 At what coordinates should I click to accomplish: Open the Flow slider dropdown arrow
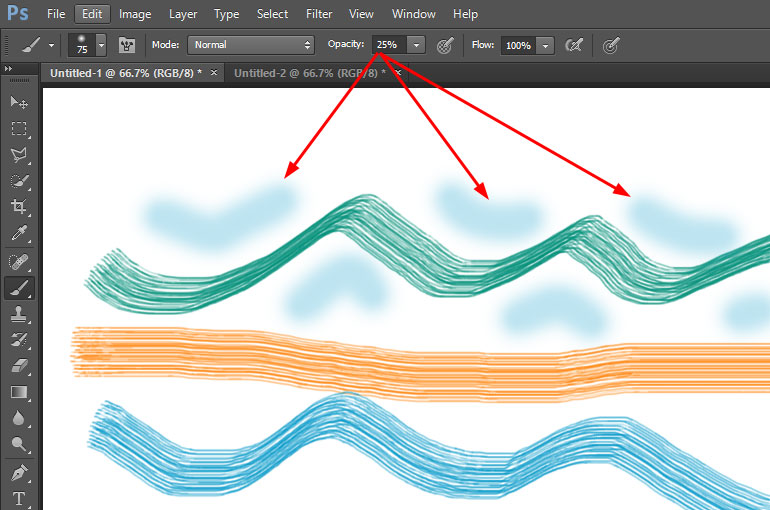545,46
